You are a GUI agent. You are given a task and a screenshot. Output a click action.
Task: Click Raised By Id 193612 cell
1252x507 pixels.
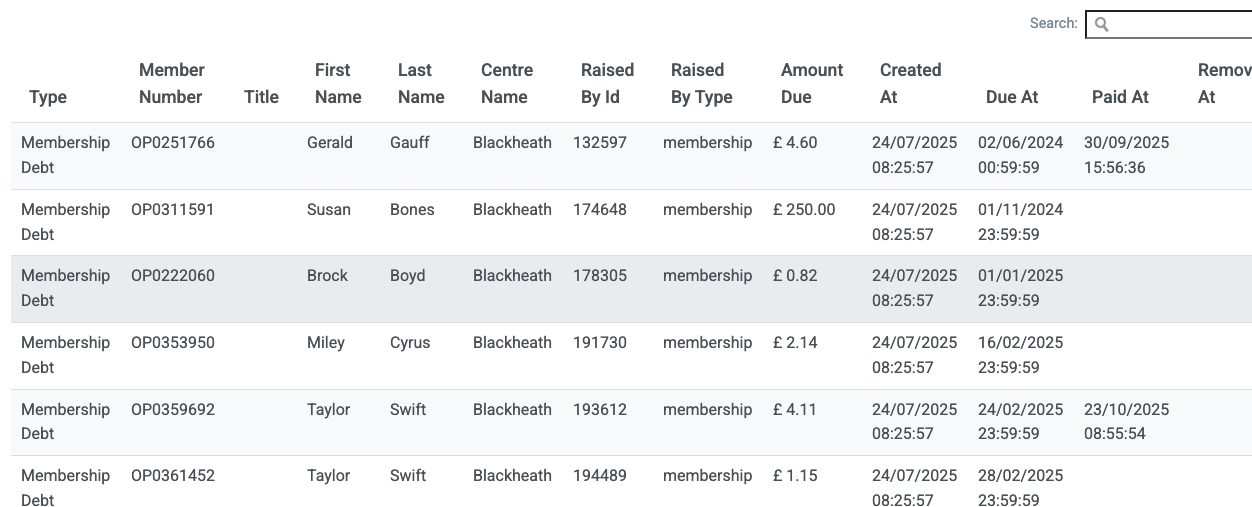click(600, 410)
